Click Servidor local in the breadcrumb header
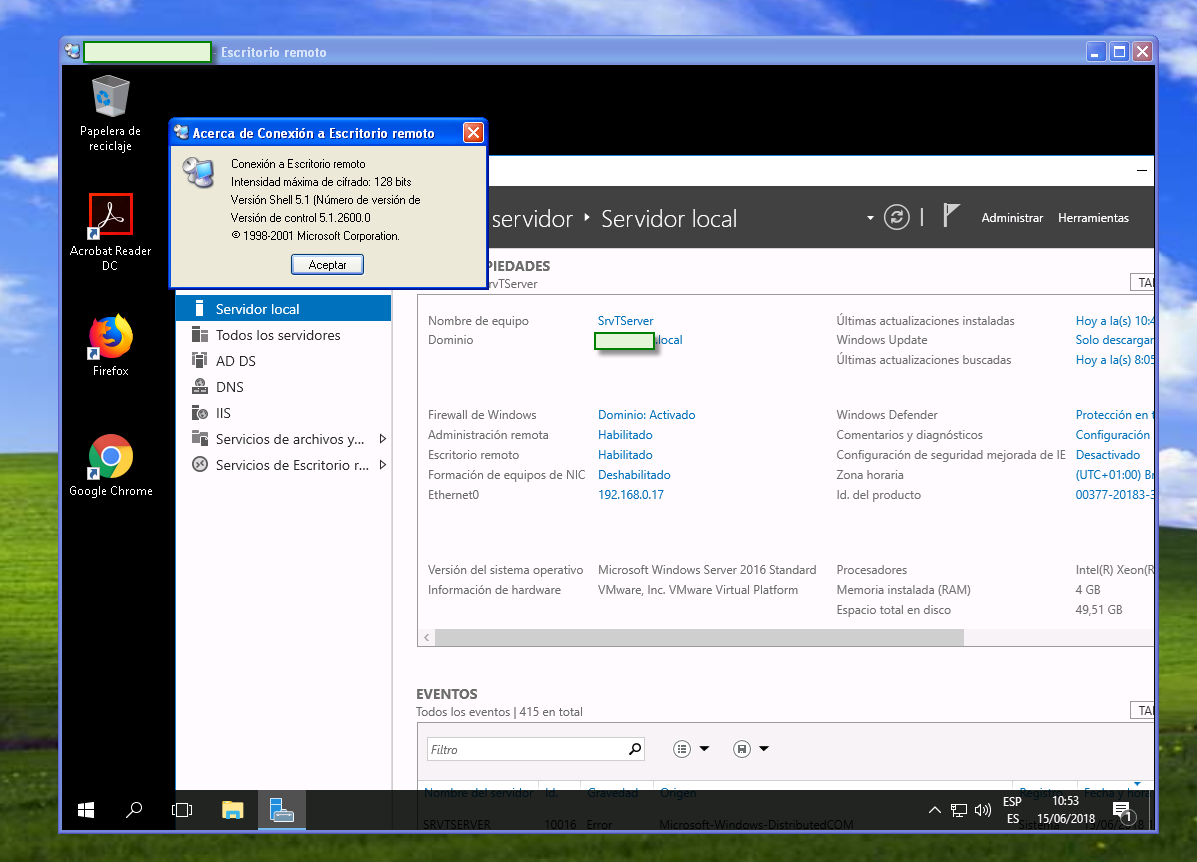 click(x=669, y=219)
